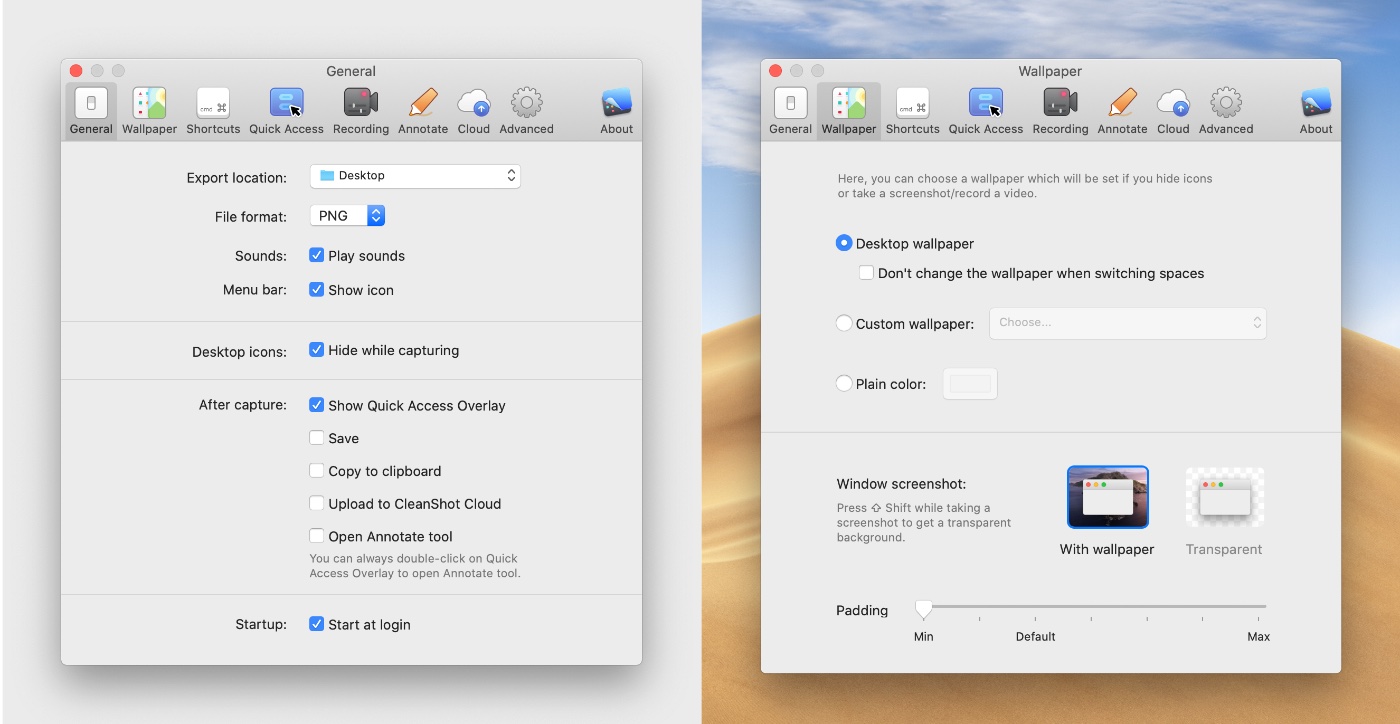Open Annotate tab in the General window
This screenshot has height=724, width=1400.
point(423,111)
